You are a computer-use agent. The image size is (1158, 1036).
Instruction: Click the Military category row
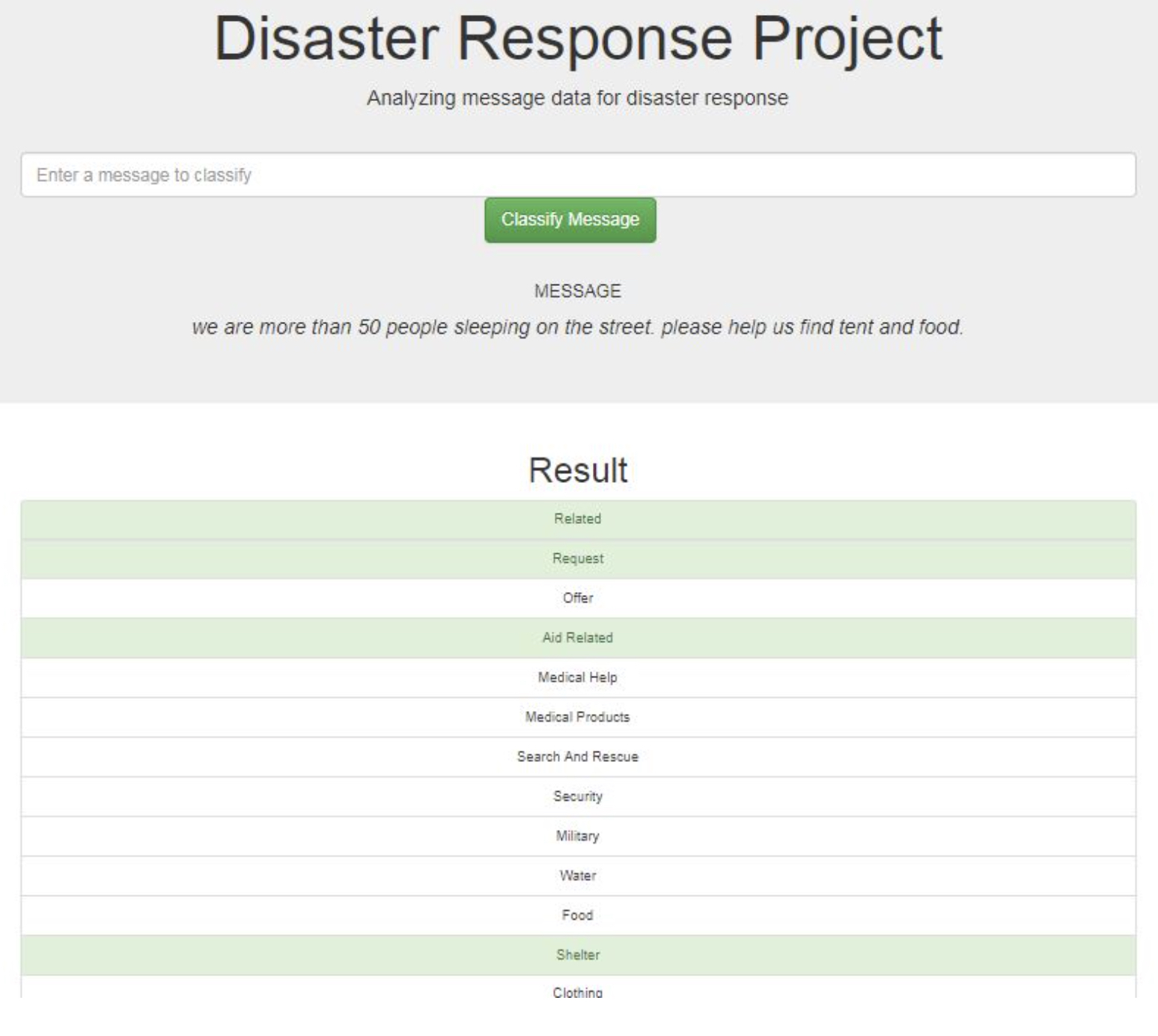[578, 836]
